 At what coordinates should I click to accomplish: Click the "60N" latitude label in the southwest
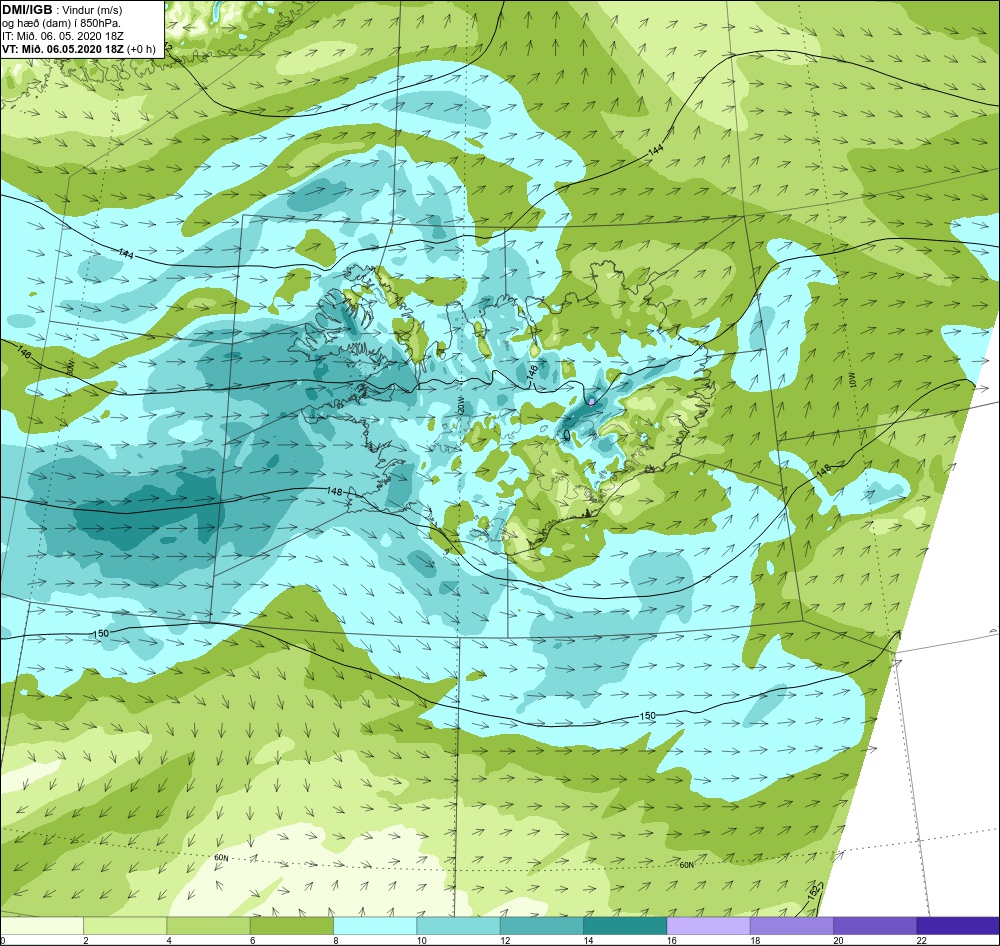(x=221, y=858)
